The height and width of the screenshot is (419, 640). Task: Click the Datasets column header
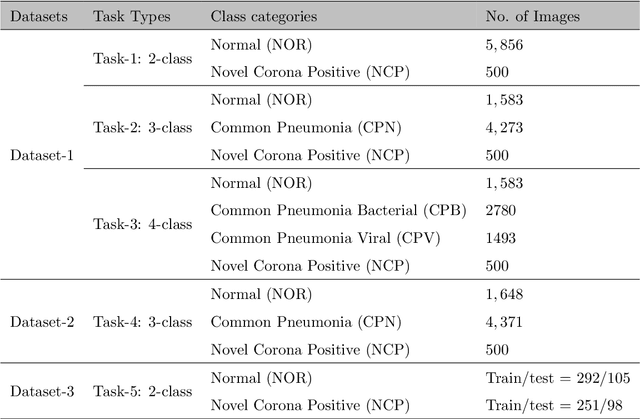point(39,18)
